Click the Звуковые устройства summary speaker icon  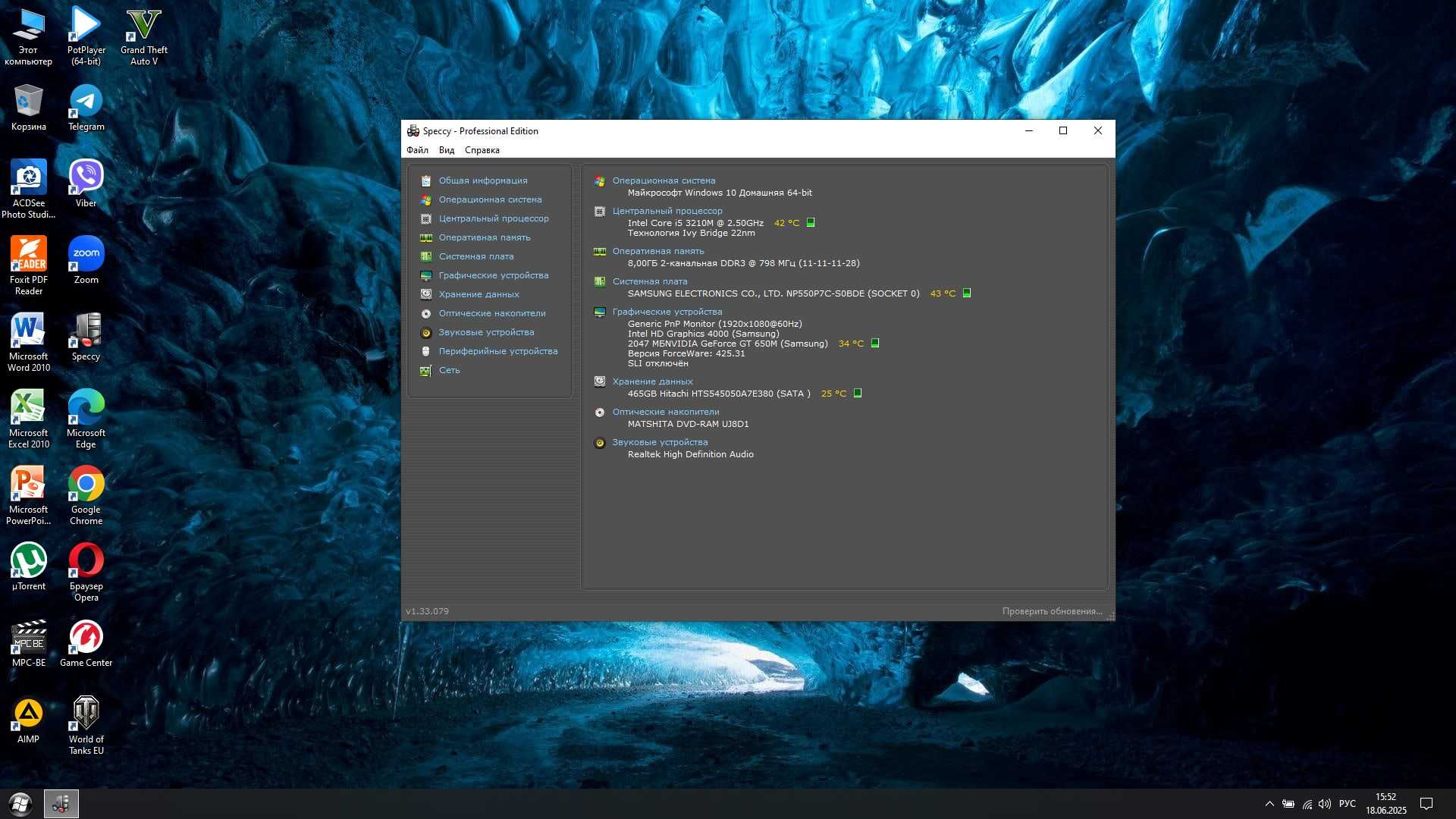coord(600,443)
